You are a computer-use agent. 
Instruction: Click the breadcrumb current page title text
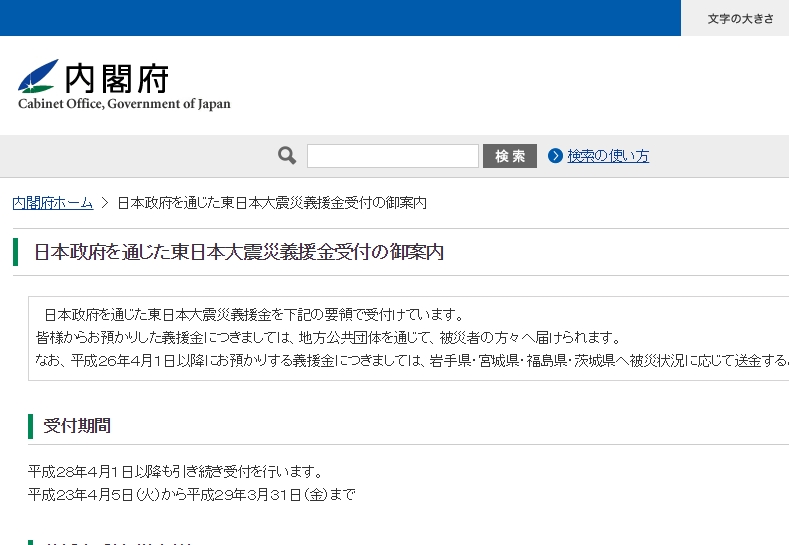click(x=272, y=203)
